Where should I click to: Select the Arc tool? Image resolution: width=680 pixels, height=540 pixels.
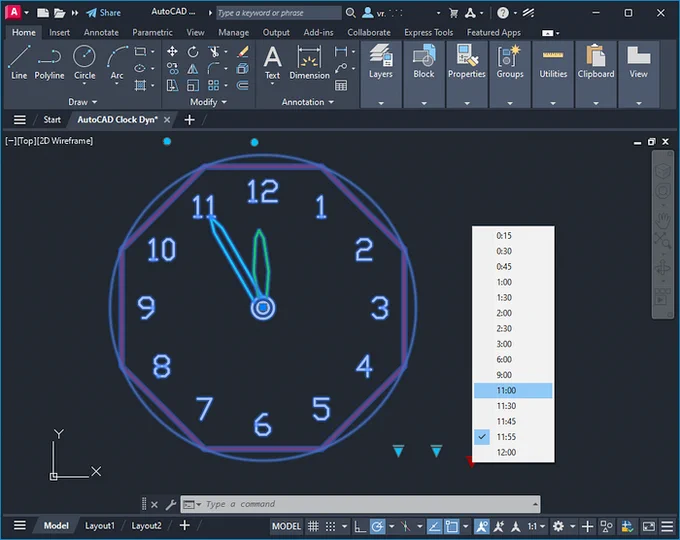point(117,62)
